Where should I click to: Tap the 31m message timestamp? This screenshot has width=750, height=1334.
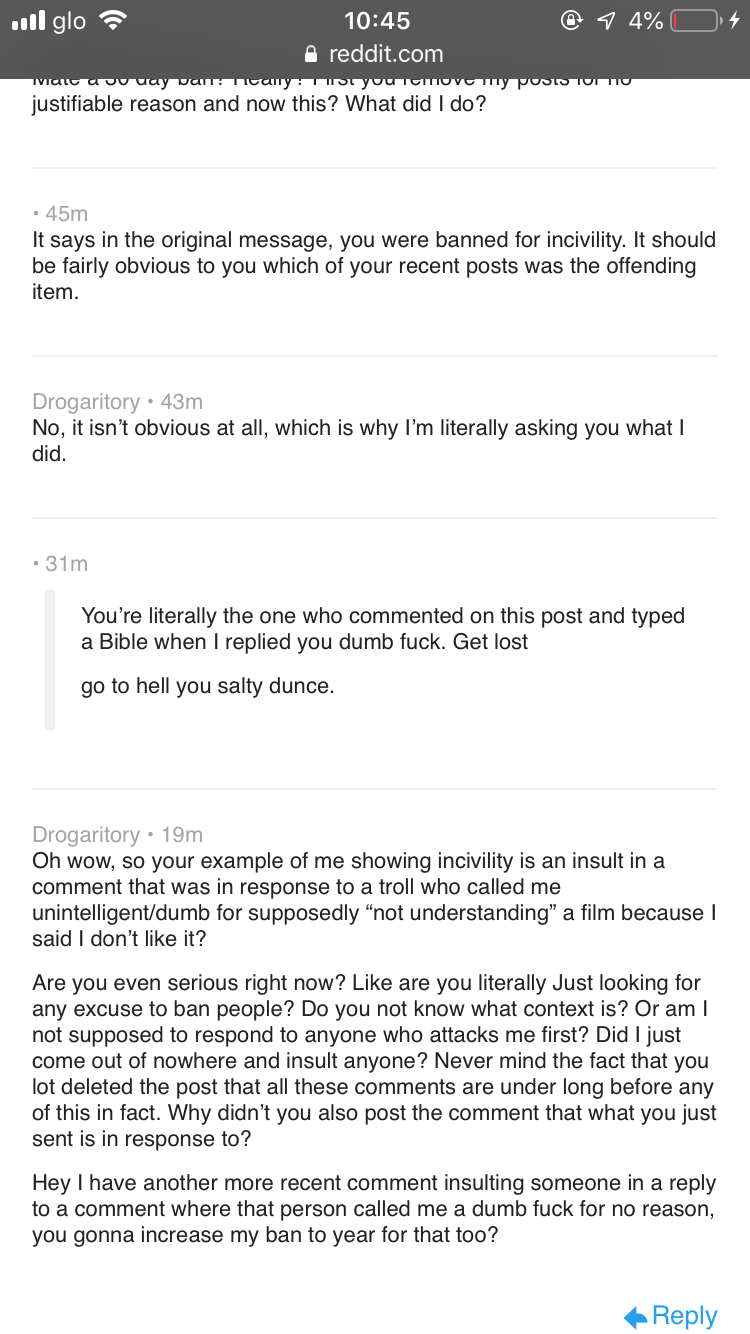tap(66, 564)
